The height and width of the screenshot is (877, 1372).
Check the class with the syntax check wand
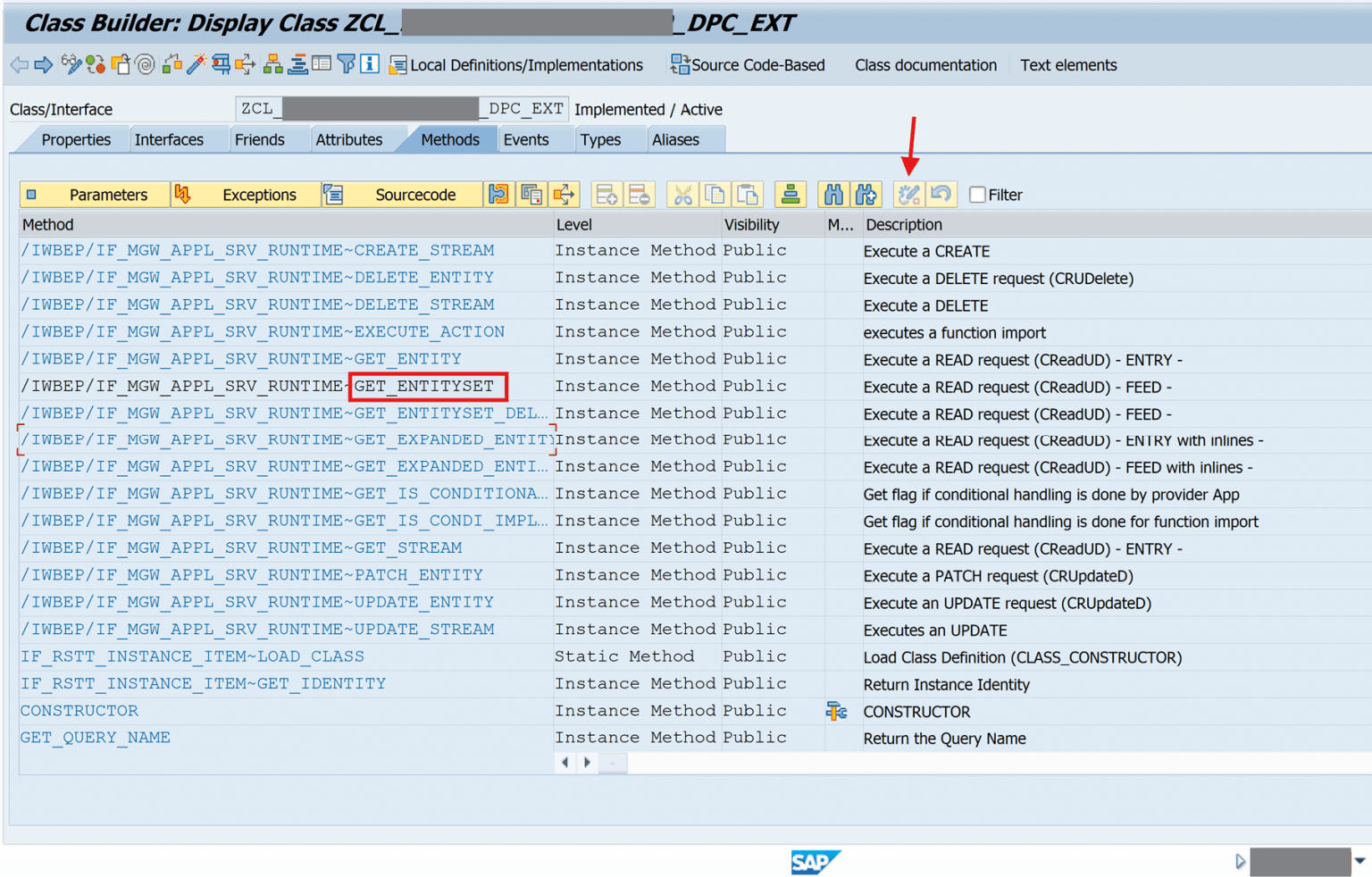point(197,64)
